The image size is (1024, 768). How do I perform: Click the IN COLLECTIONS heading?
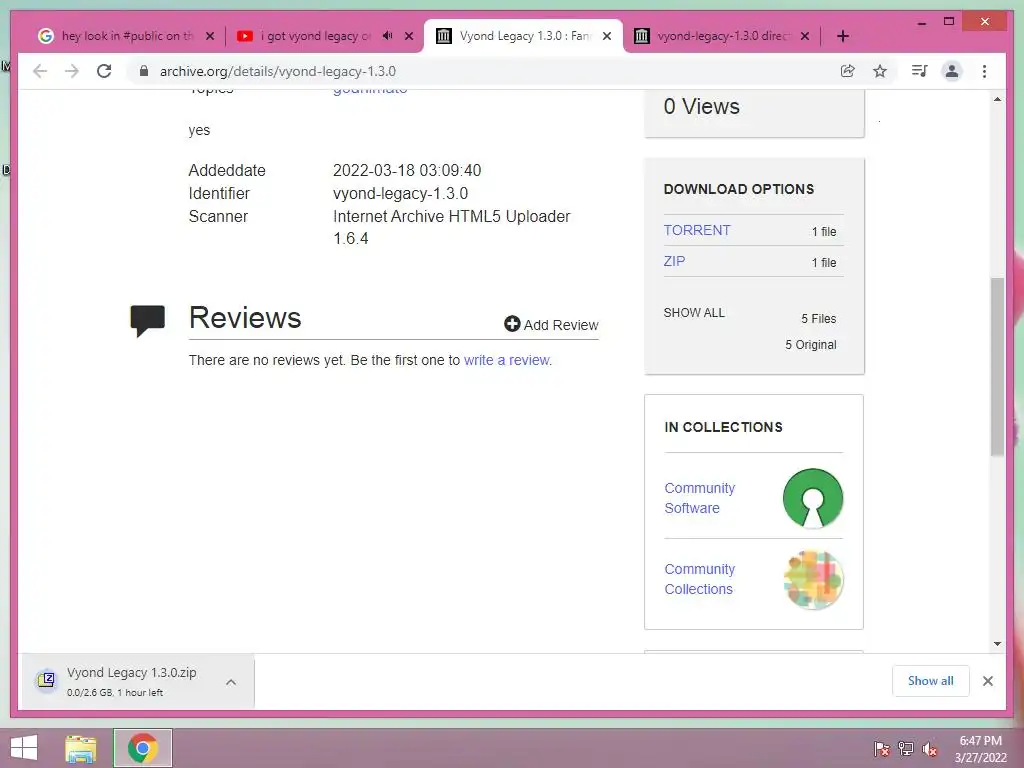[x=724, y=427]
